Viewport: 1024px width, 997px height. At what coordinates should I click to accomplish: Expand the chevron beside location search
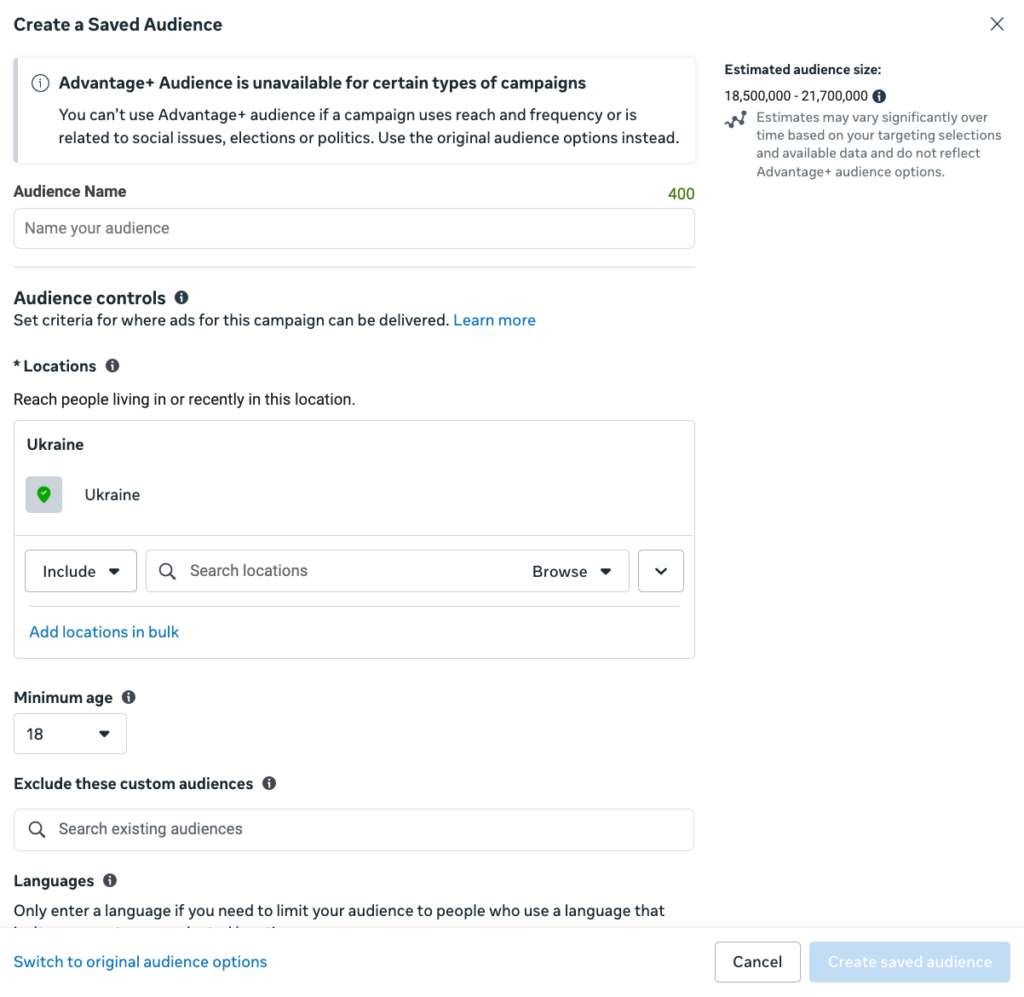(661, 572)
